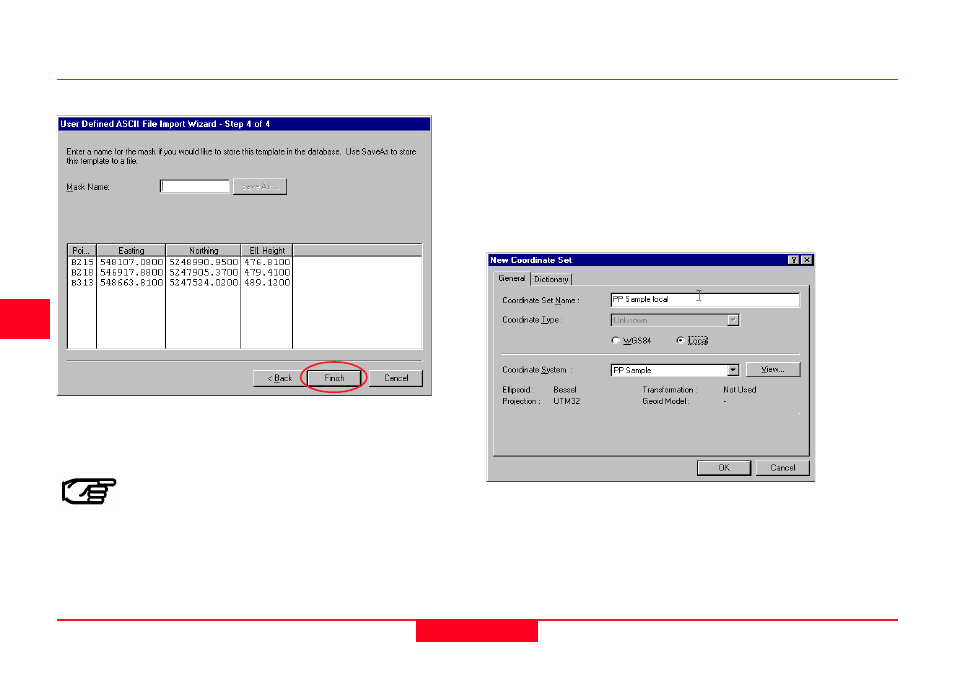Viewport: 954px width, 673px height.
Task: Click height value 489.1200
Action: click(x=267, y=282)
